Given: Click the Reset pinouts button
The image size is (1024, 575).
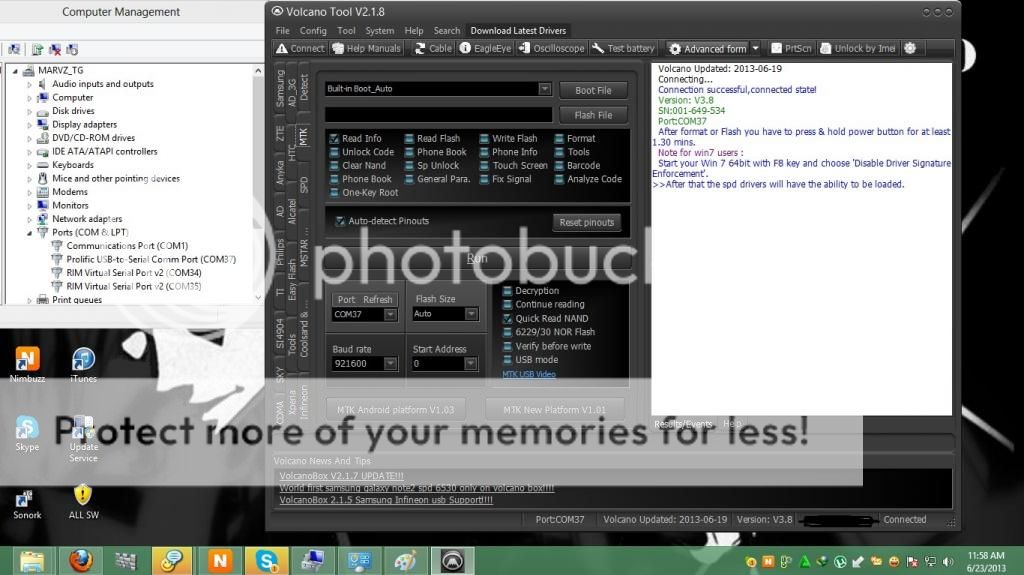Looking at the screenshot, I should [x=586, y=222].
